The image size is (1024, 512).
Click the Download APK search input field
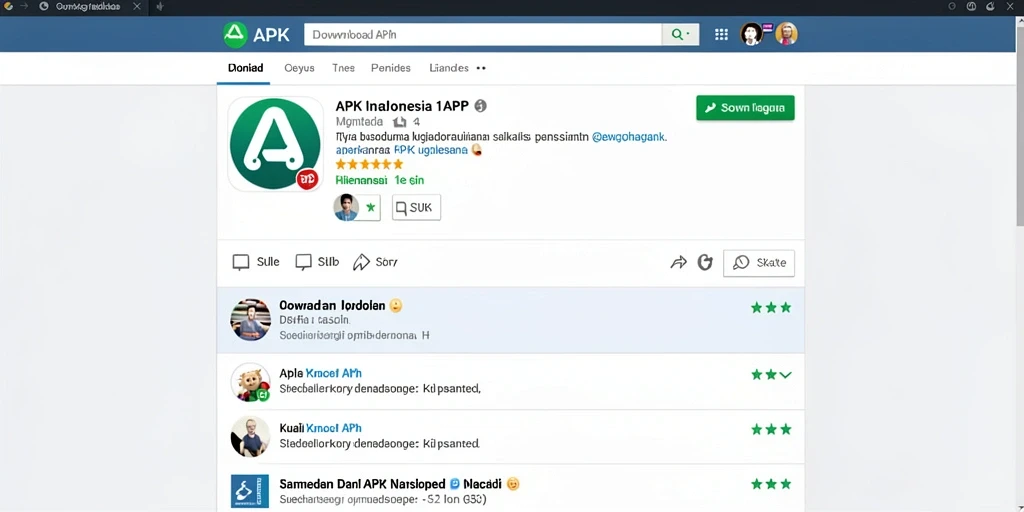(x=483, y=35)
